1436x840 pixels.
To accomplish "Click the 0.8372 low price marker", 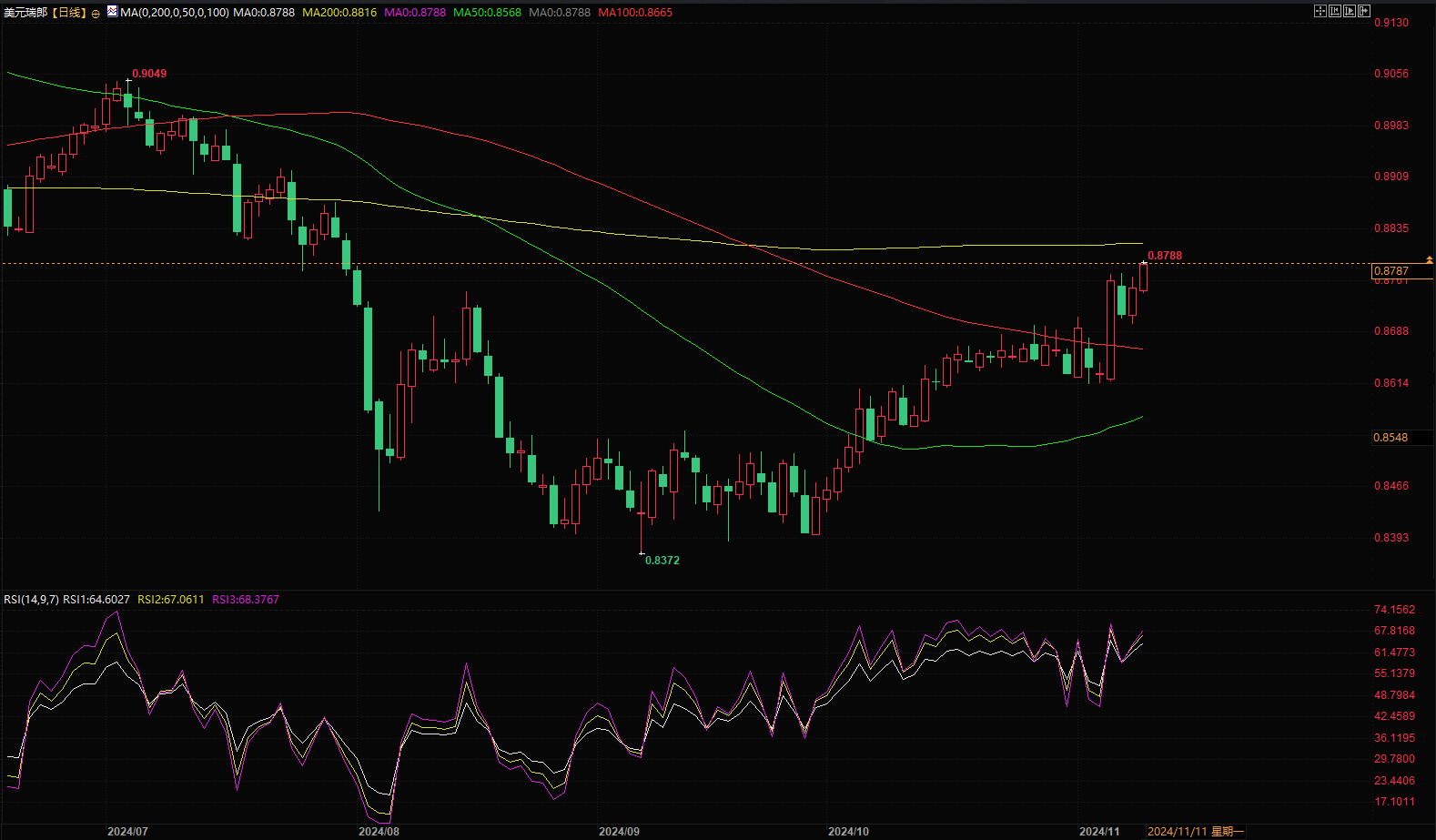I will pos(662,561).
